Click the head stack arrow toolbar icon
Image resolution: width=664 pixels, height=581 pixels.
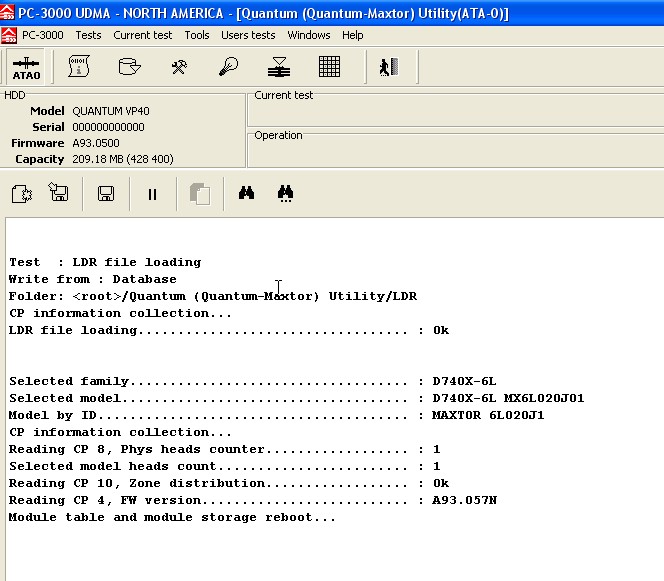(279, 67)
